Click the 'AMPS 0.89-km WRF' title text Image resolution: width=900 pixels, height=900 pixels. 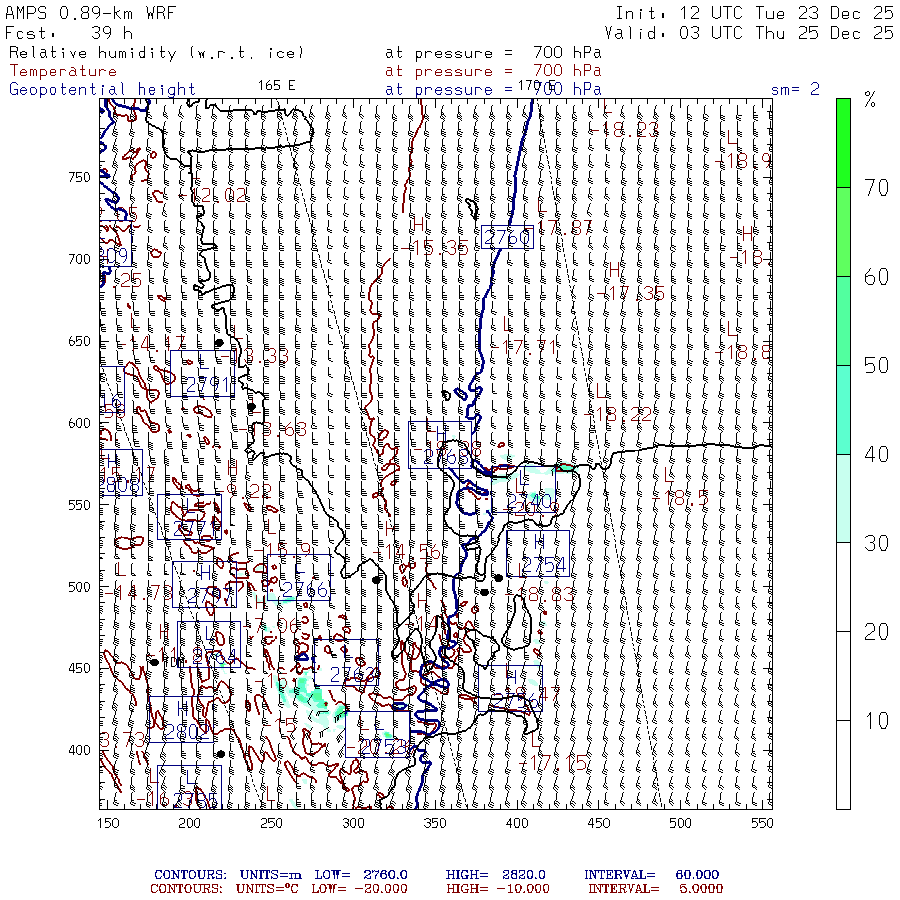90,13
